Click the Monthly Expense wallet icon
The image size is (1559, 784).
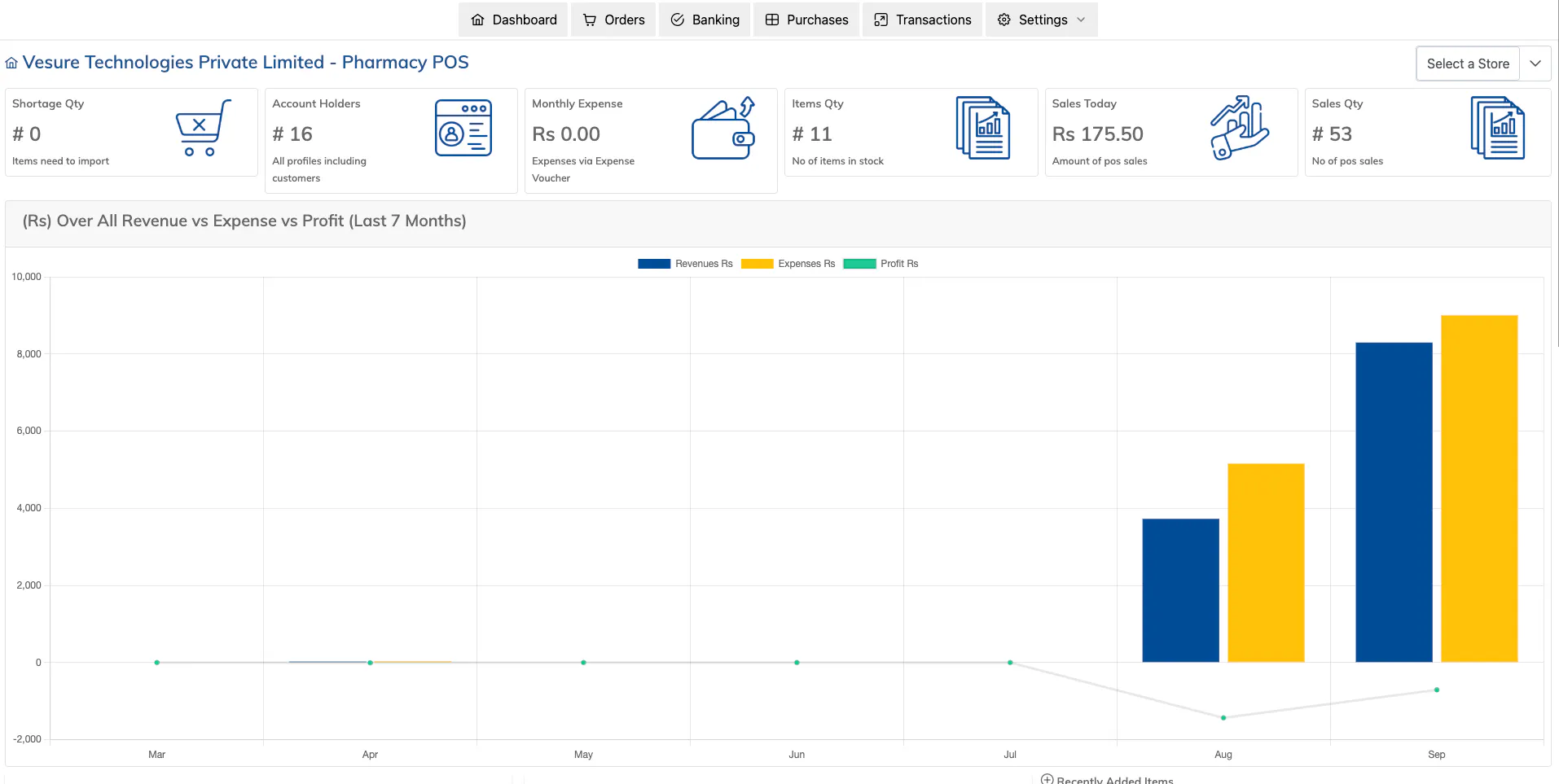click(723, 128)
